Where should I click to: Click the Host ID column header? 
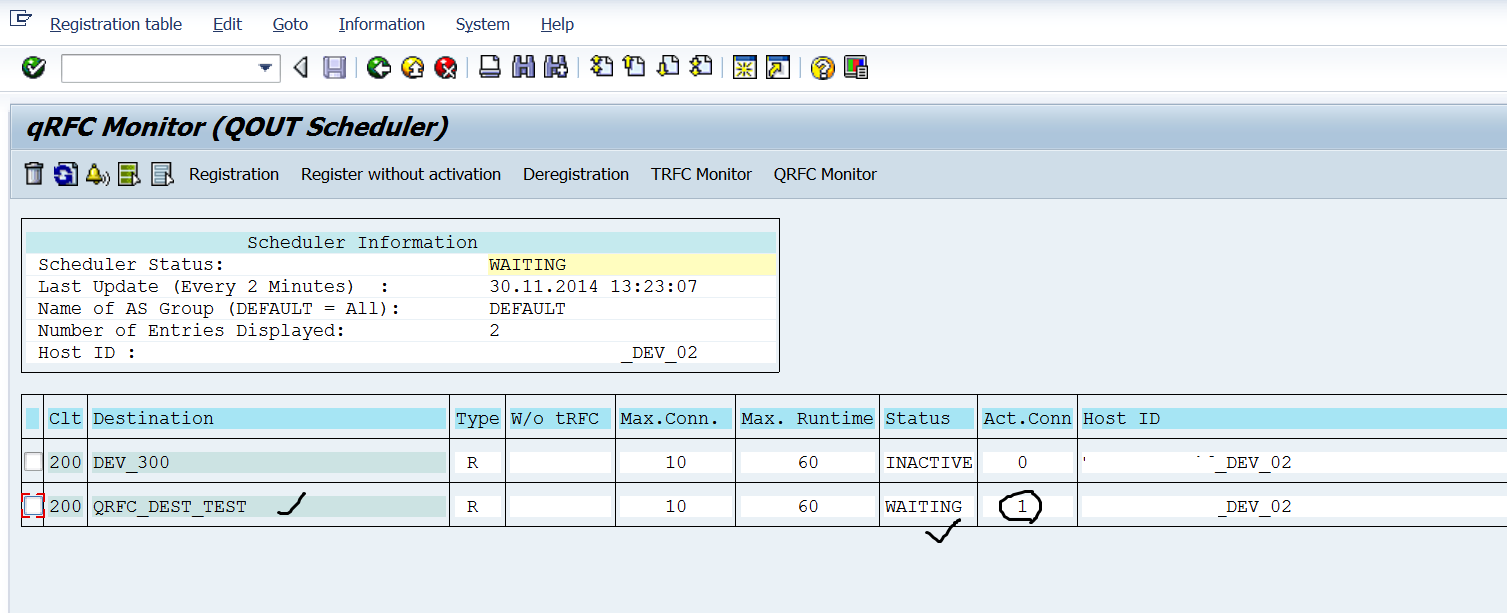[1294, 418]
